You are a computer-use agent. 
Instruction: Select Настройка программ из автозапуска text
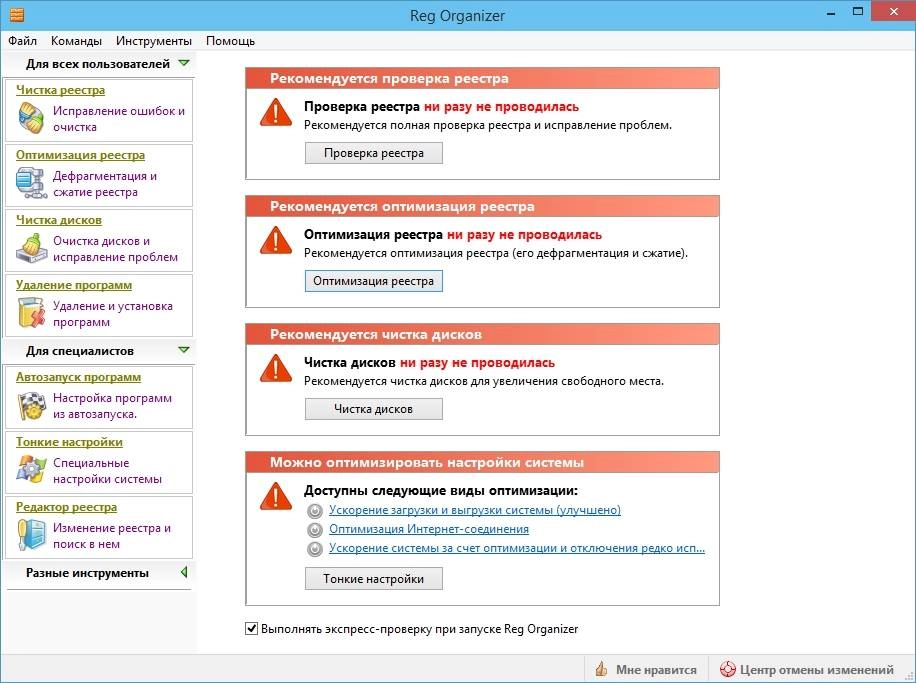[112, 405]
